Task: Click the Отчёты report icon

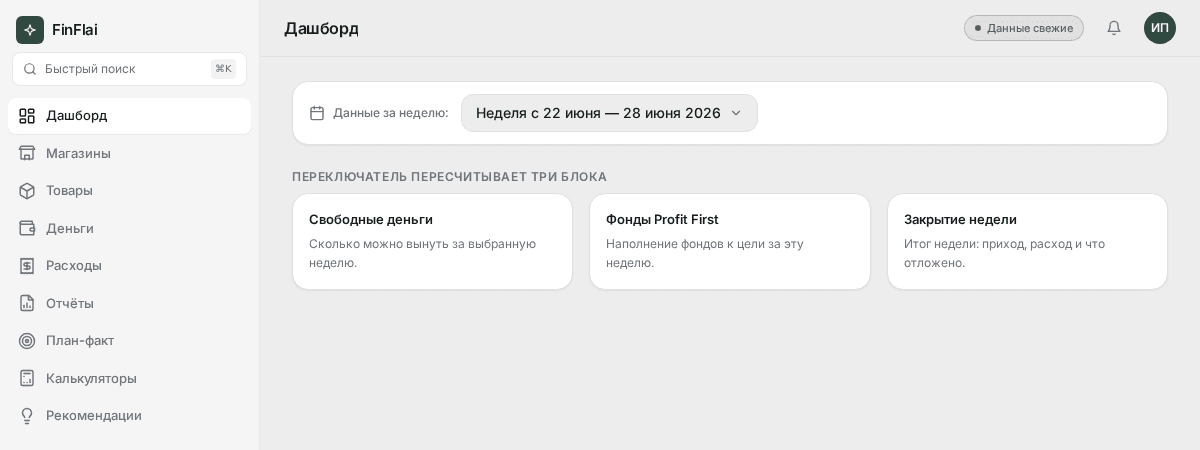Action: click(x=27, y=303)
